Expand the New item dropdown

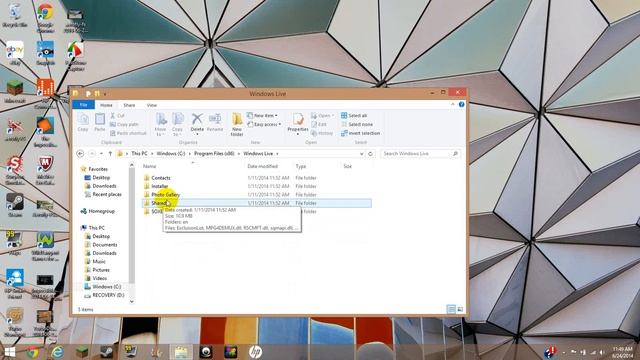[262, 116]
